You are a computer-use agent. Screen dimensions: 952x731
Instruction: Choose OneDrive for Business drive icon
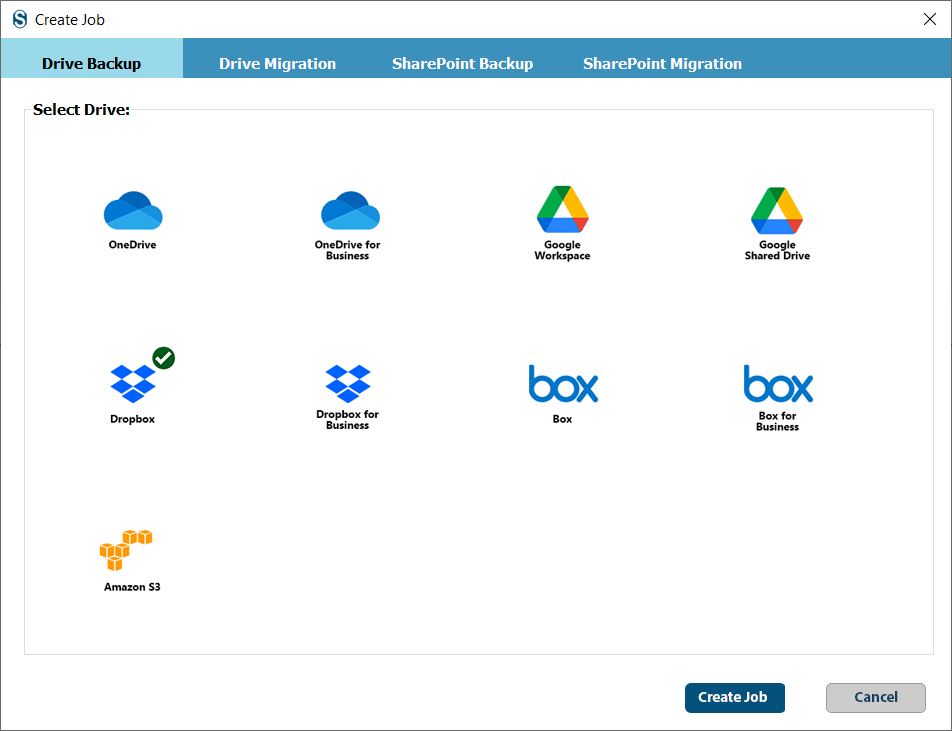[x=350, y=210]
